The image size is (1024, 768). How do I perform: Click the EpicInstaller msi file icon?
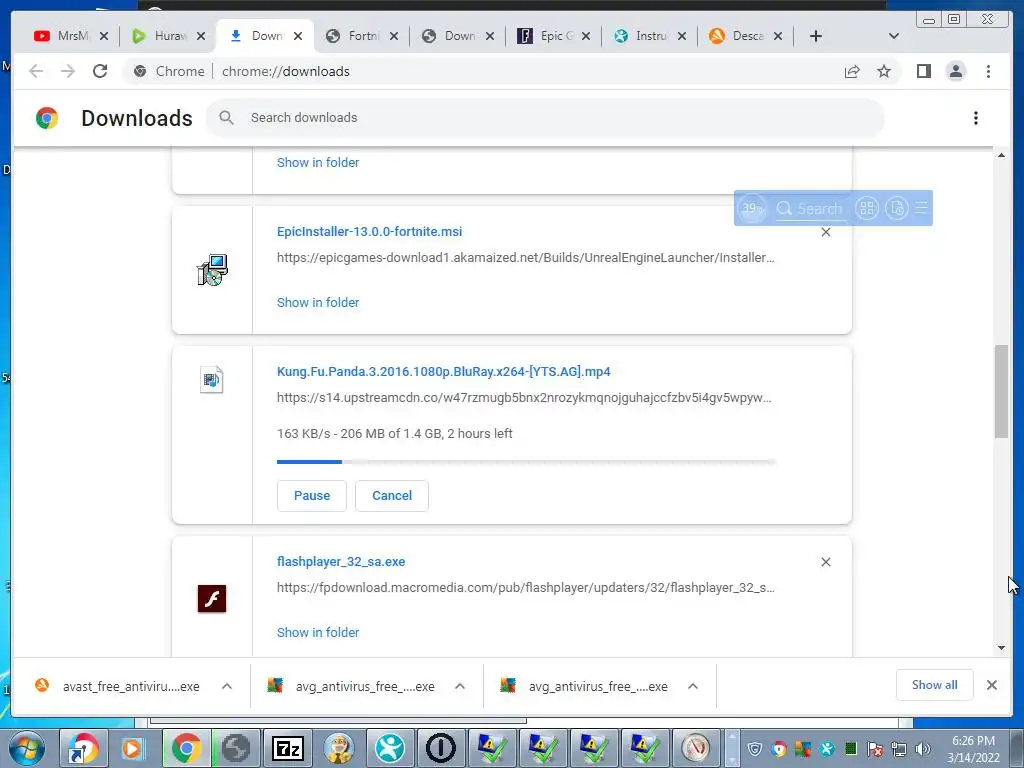[212, 270]
